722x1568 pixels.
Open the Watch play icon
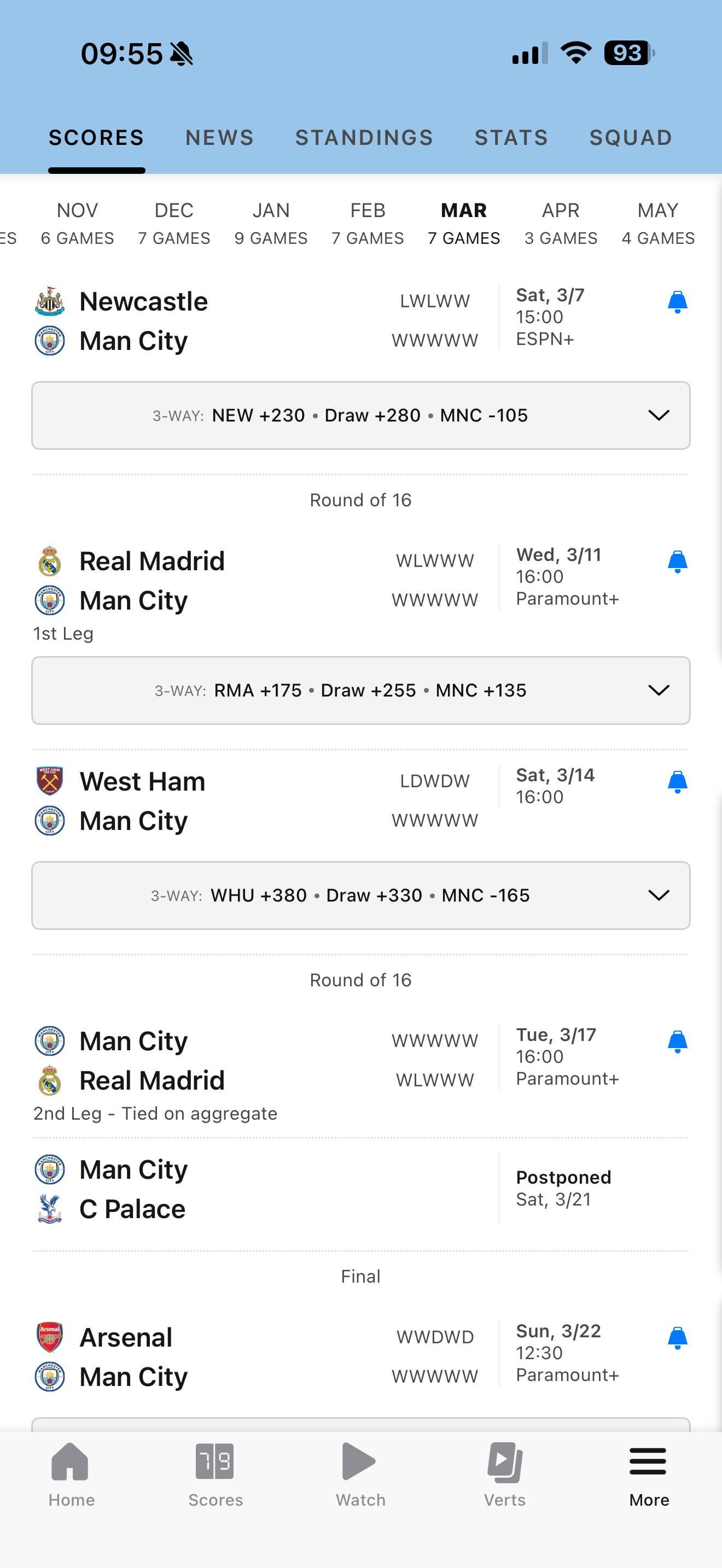click(x=360, y=1461)
